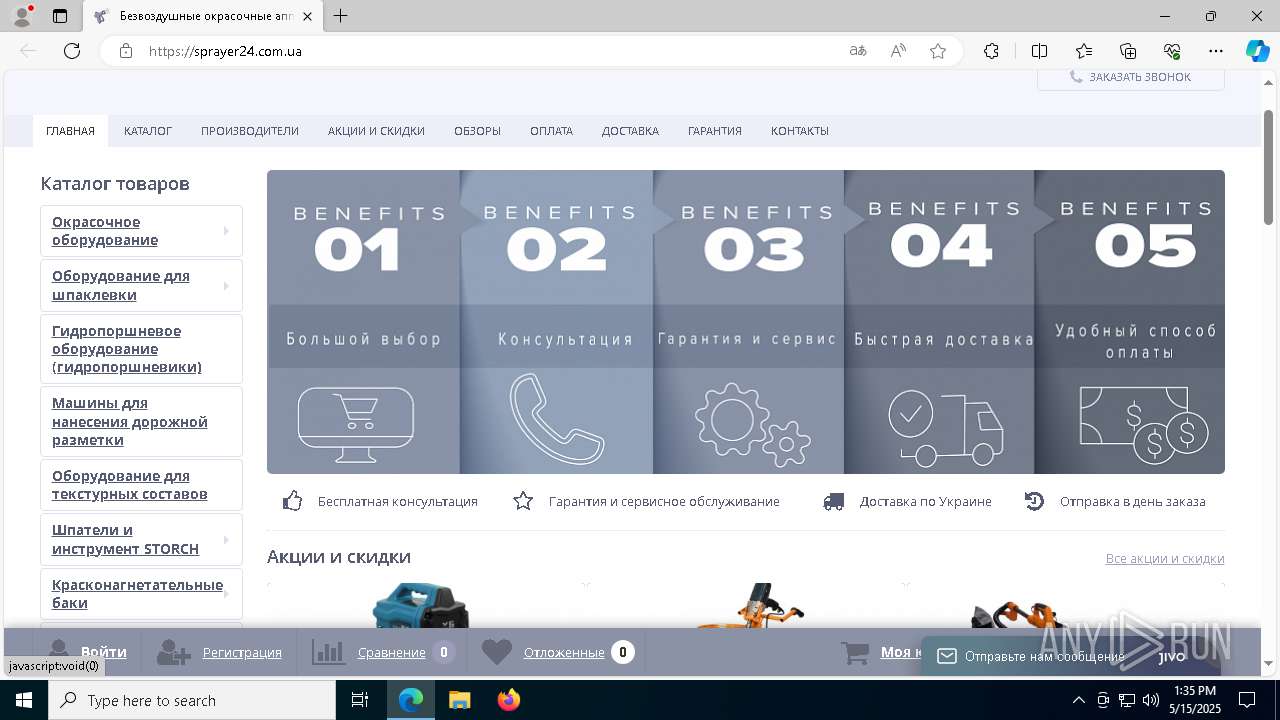Expand Оборудование для шпаклевки submenu arrow
Image resolution: width=1280 pixels, height=720 pixels.
pyautogui.click(x=226, y=286)
